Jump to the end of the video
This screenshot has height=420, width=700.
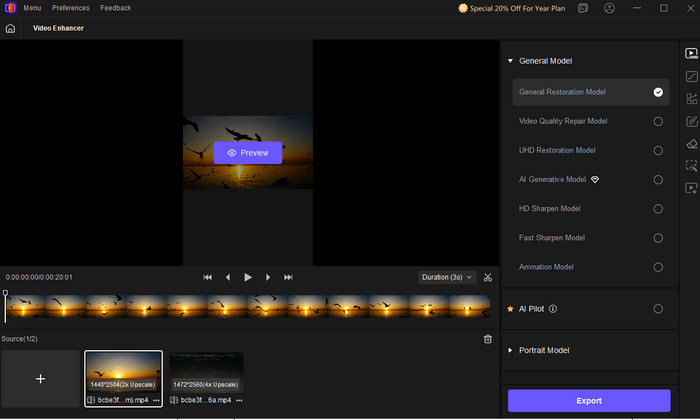point(288,277)
